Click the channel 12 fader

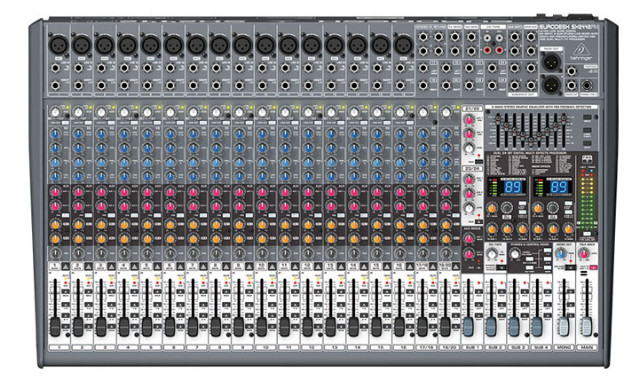(308, 327)
